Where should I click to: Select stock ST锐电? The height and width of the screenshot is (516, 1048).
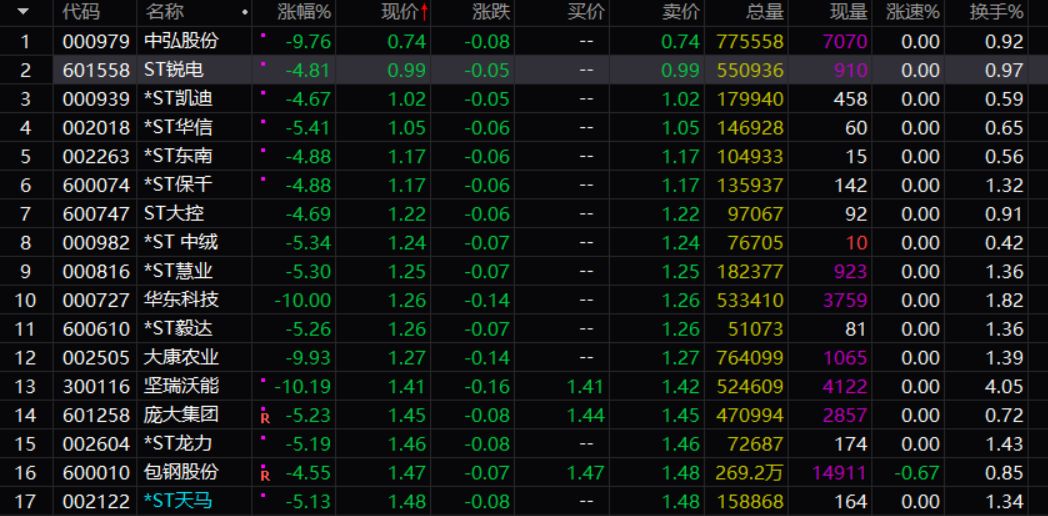click(174, 70)
